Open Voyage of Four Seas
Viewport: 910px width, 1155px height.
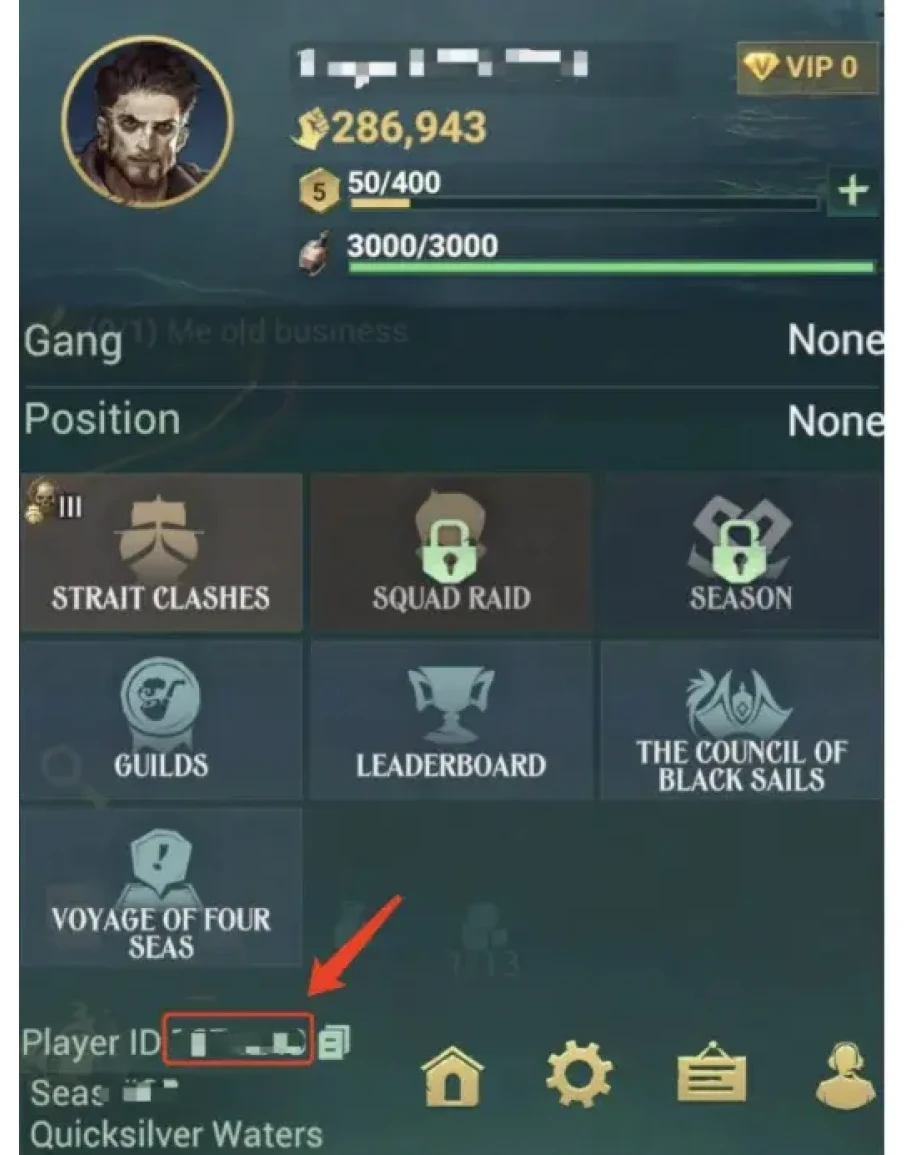click(x=161, y=887)
